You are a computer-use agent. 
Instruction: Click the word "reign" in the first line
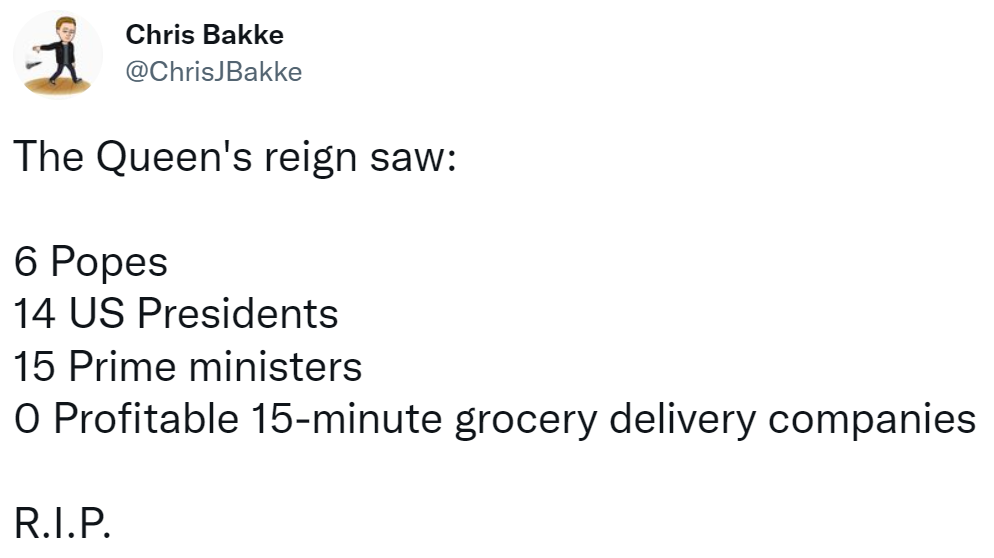pos(311,159)
